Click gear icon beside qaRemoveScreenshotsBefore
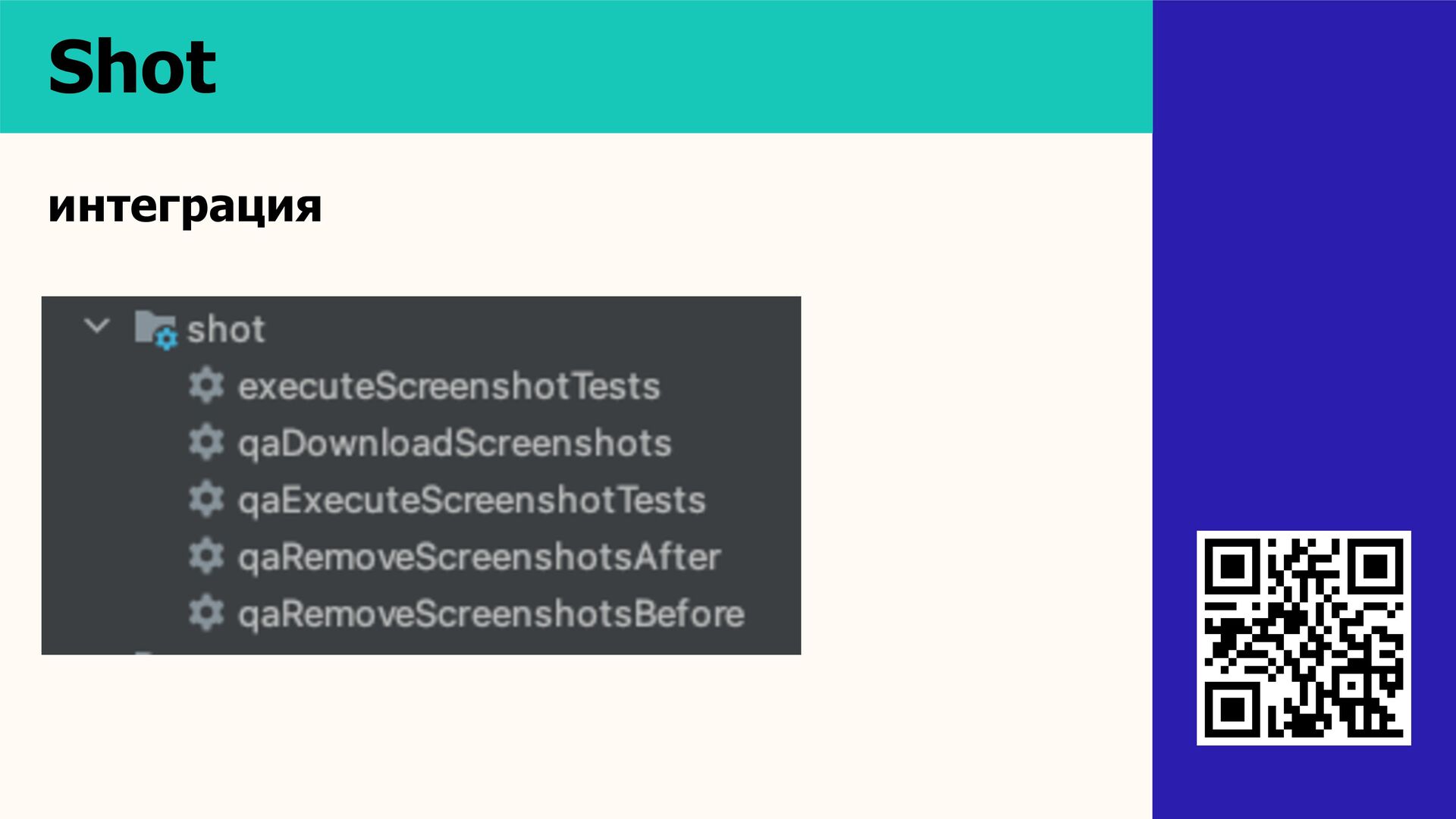This screenshot has width=1456, height=819. click(x=206, y=613)
